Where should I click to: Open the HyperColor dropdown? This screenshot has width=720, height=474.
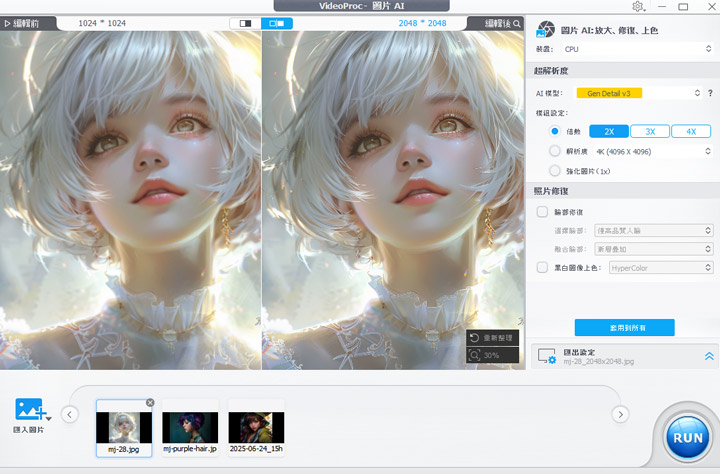click(661, 268)
